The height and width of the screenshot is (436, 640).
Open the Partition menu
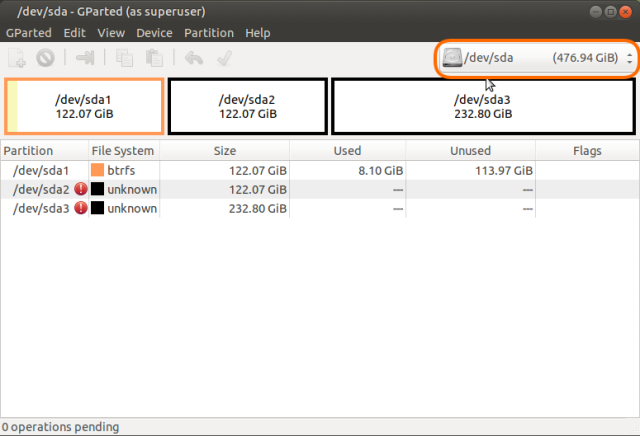point(209,33)
